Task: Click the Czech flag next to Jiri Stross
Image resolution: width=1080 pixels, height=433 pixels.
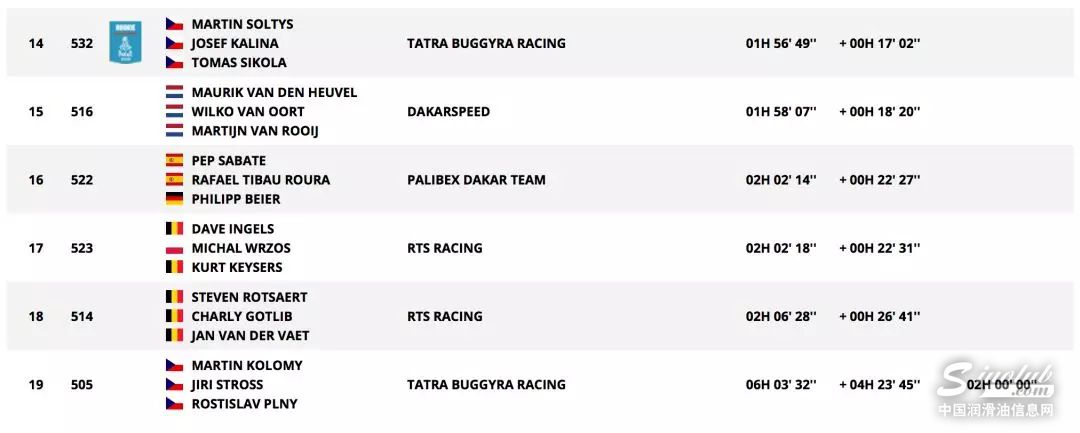Action: 174,384
